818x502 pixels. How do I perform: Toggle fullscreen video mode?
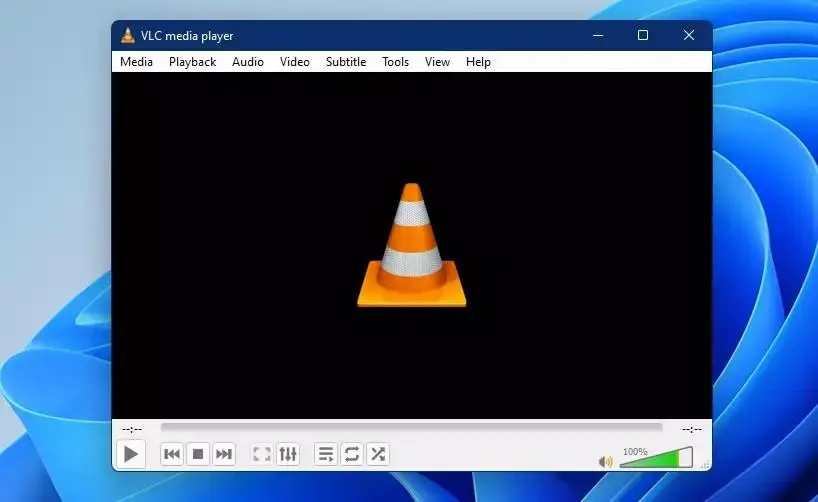pos(262,454)
